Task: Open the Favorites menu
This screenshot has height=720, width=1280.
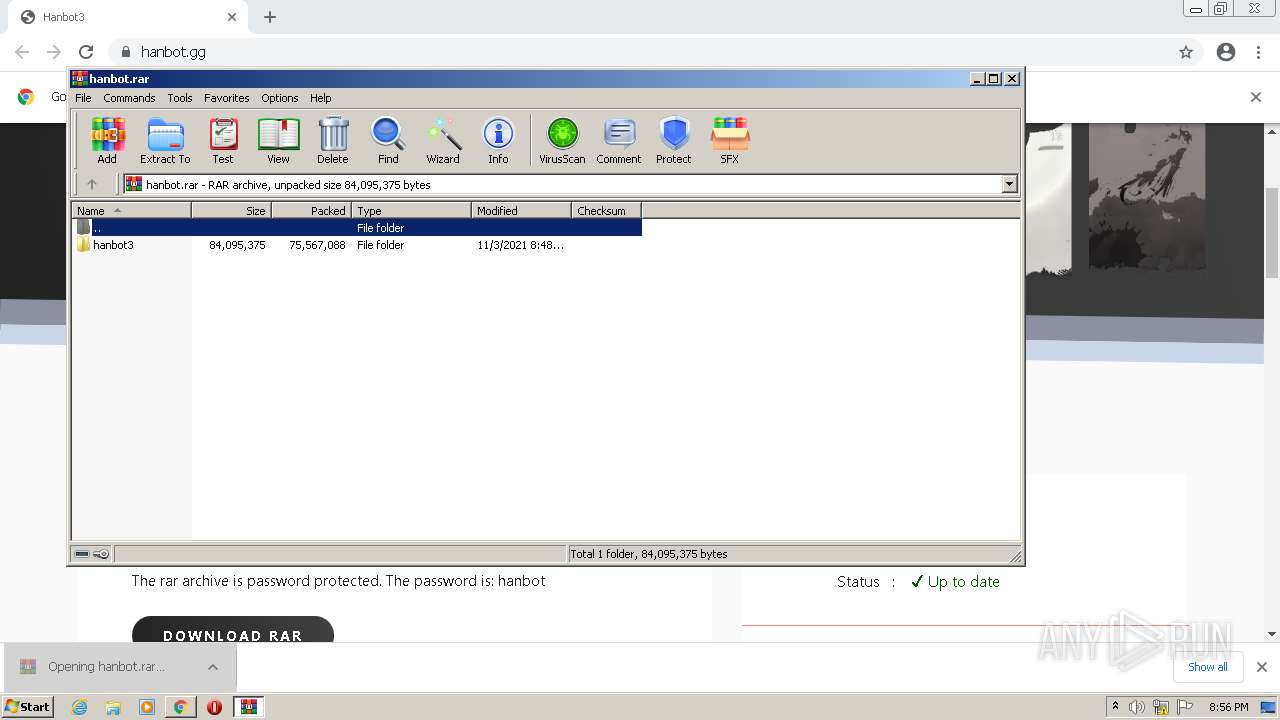Action: pyautogui.click(x=227, y=98)
